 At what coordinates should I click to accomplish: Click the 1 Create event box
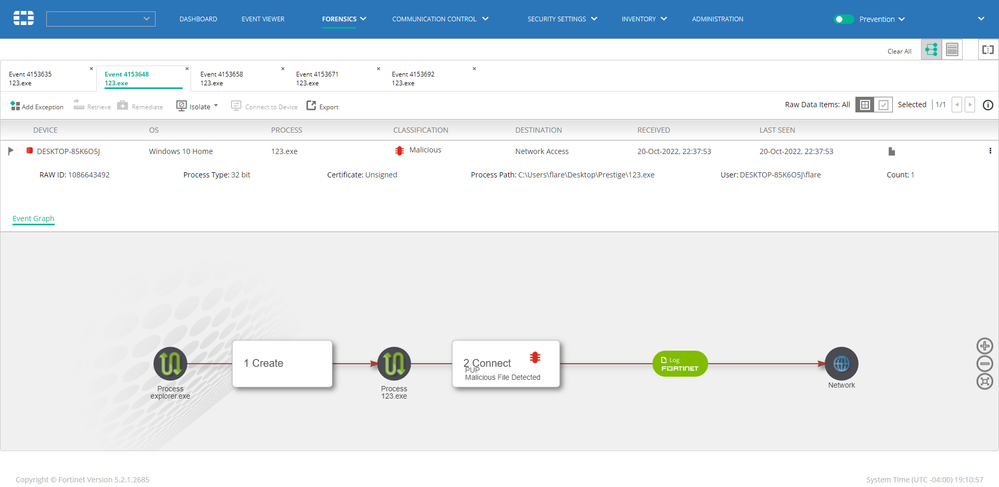point(282,363)
